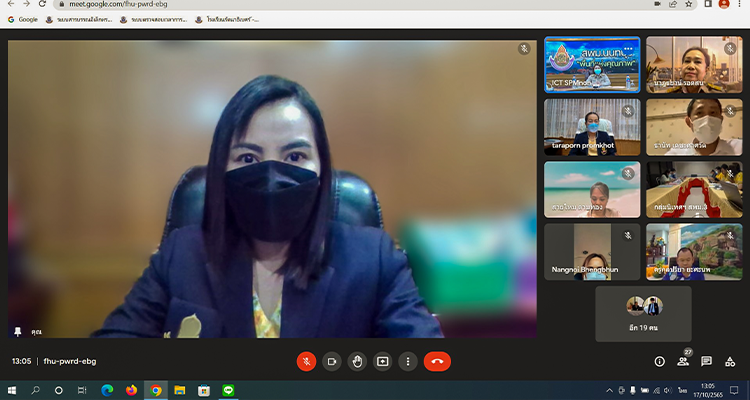Switch to Chrome in the taskbar
This screenshot has width=750, height=400.
pyautogui.click(x=156, y=390)
